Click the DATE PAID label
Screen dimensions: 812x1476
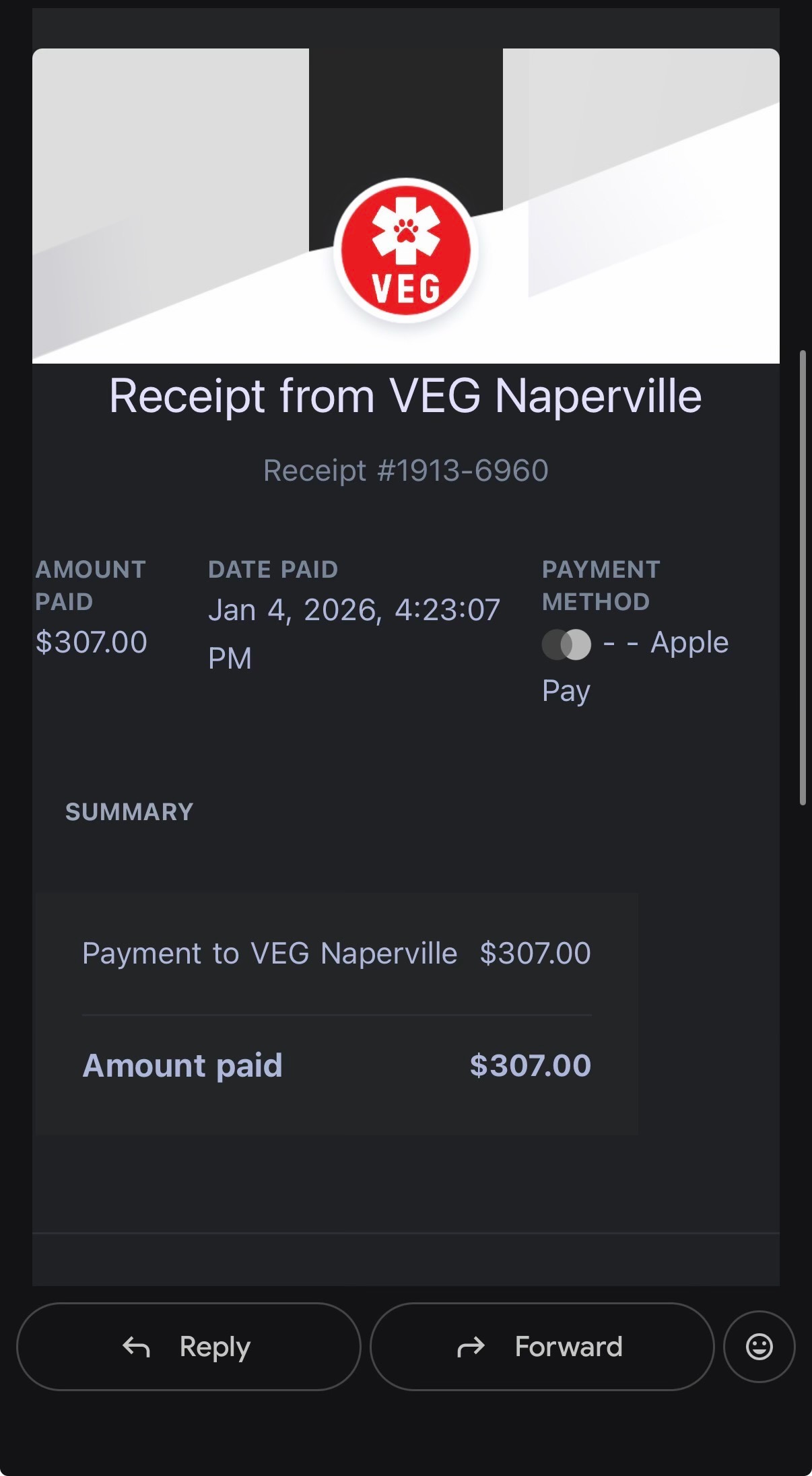click(273, 570)
